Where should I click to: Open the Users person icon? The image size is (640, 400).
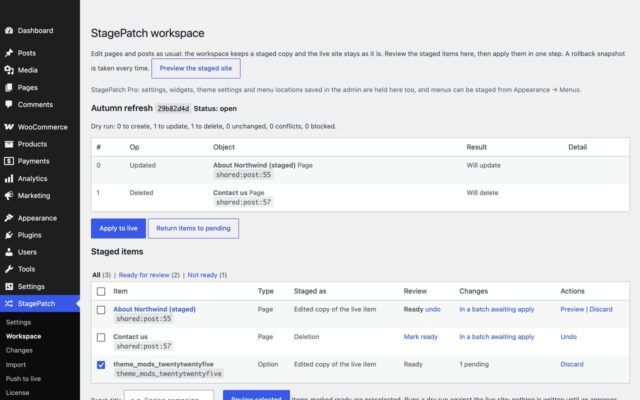pyautogui.click(x=9, y=252)
